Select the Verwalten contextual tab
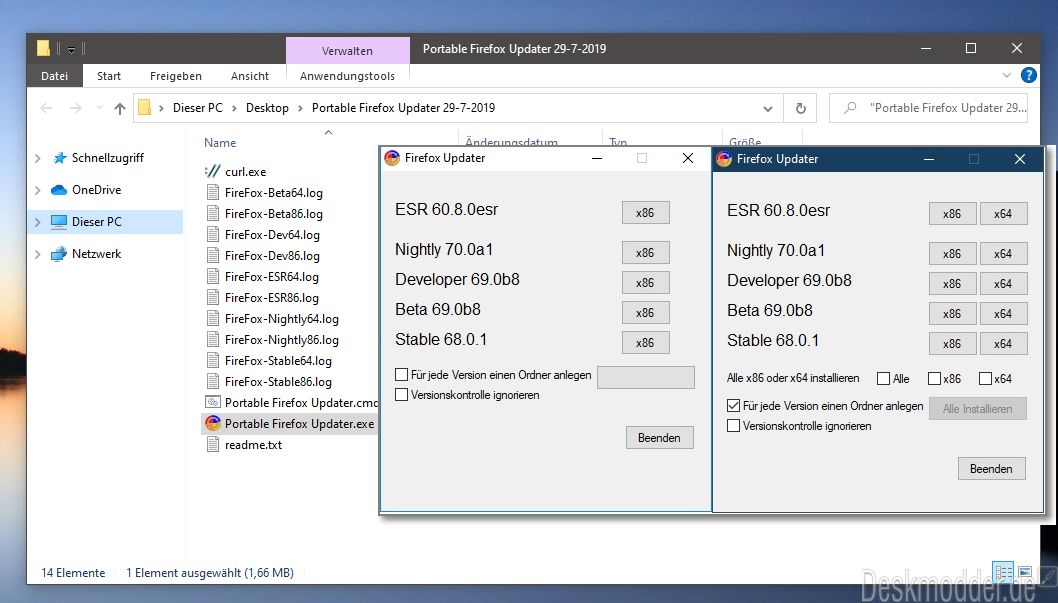Viewport: 1058px width, 603px height. tap(347, 51)
